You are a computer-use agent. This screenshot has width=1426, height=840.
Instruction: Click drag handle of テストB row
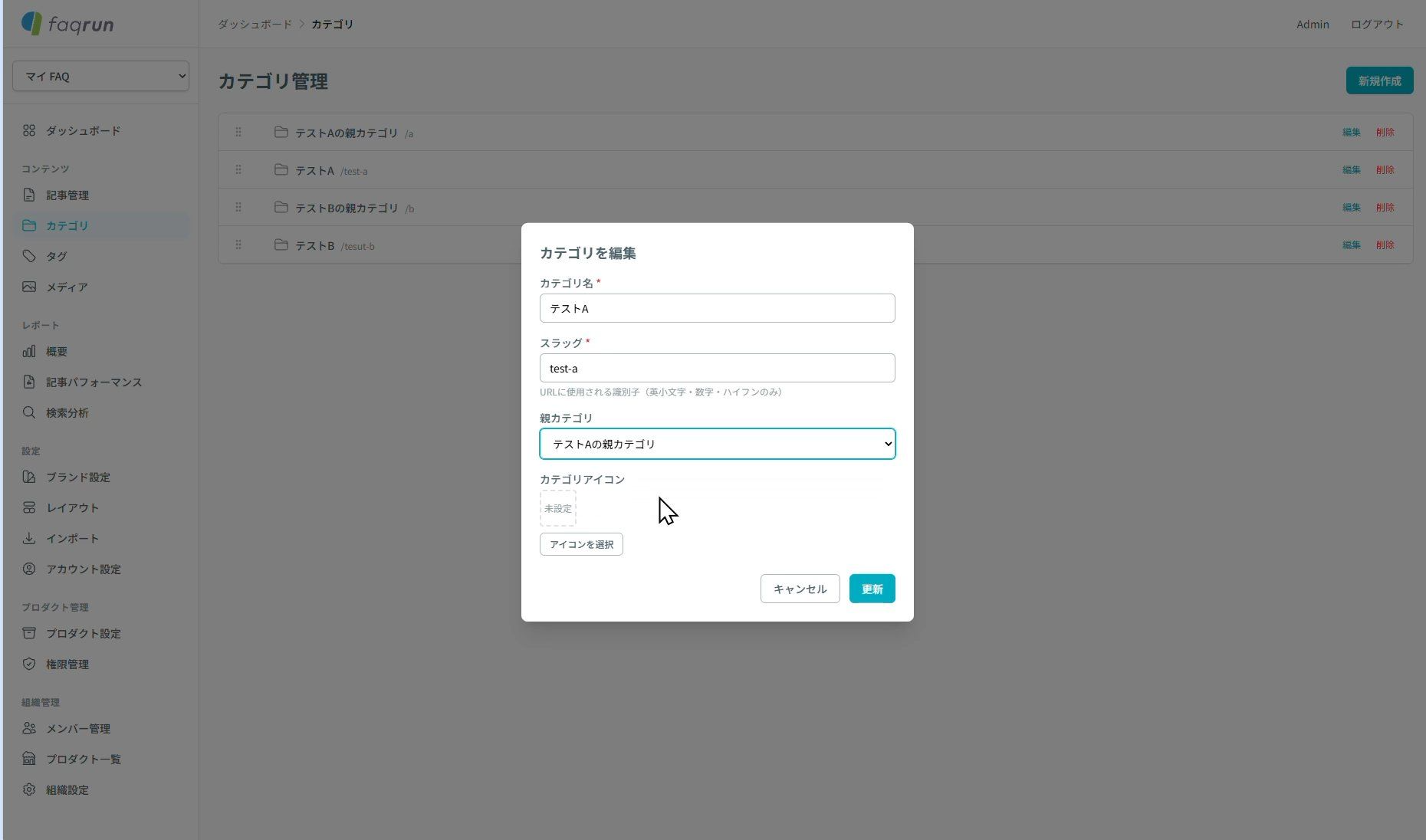click(238, 244)
